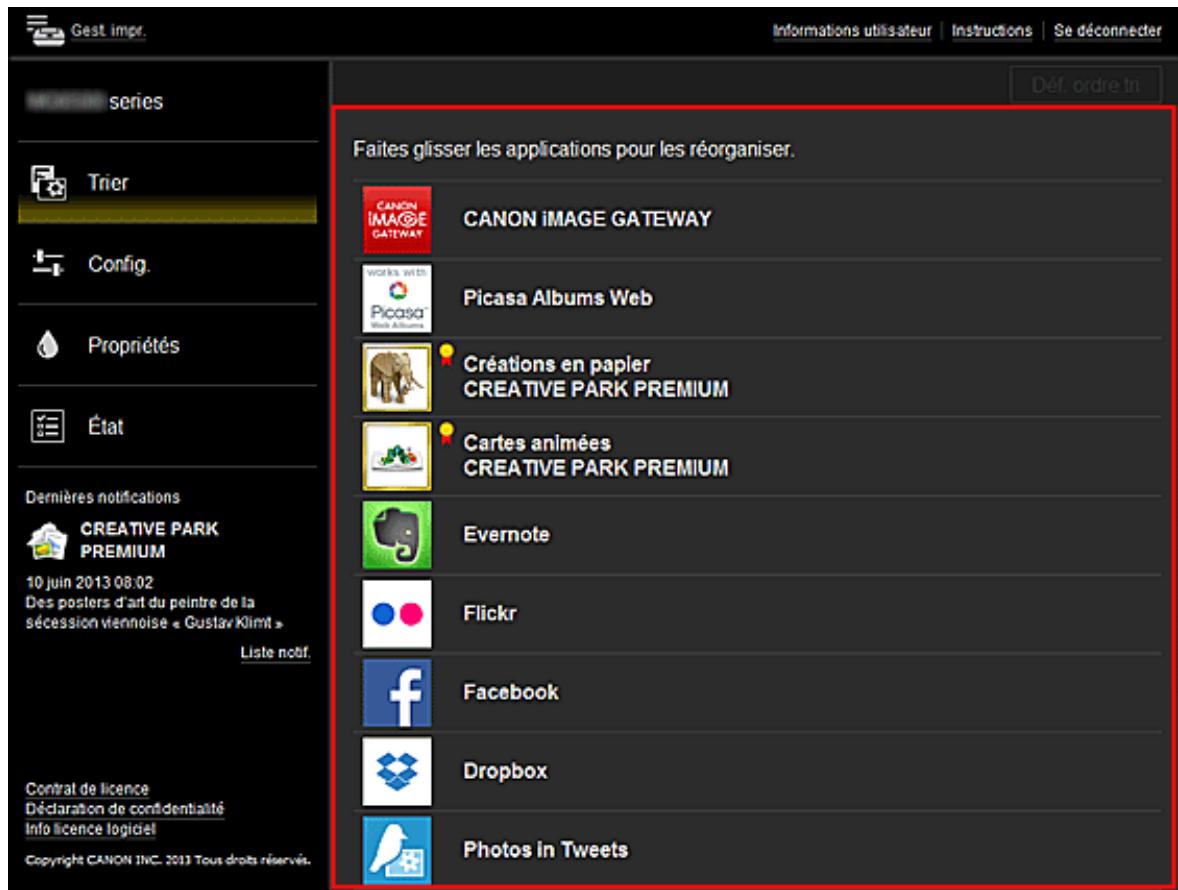The width and height of the screenshot is (1178, 890).
Task: Click the Photos in Tweets bird icon
Action: [397, 849]
